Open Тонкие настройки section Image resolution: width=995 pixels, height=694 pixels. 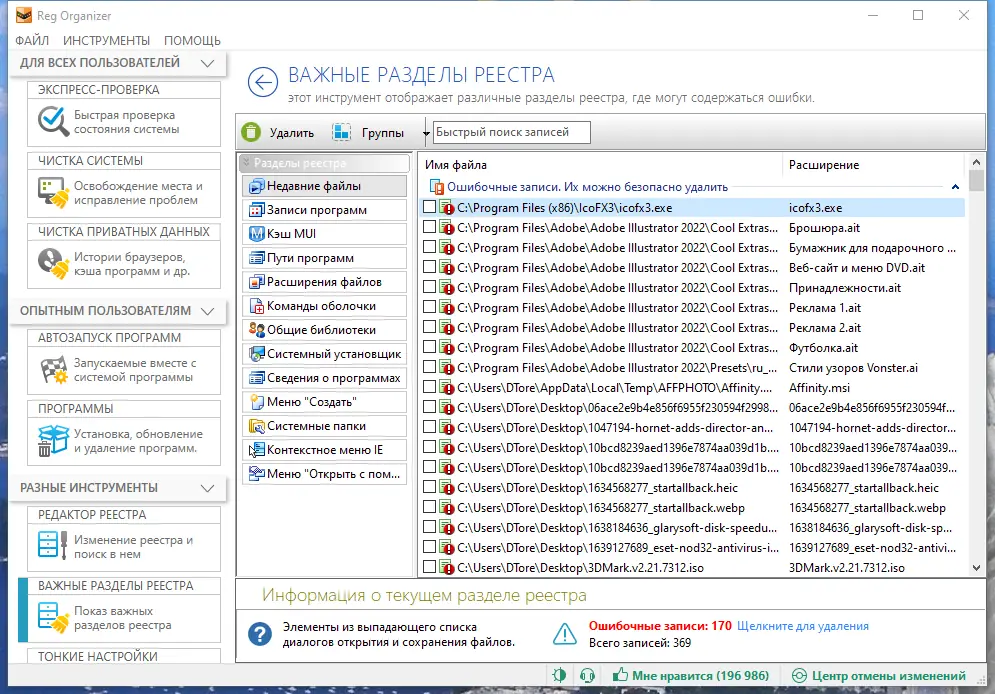(x=124, y=656)
